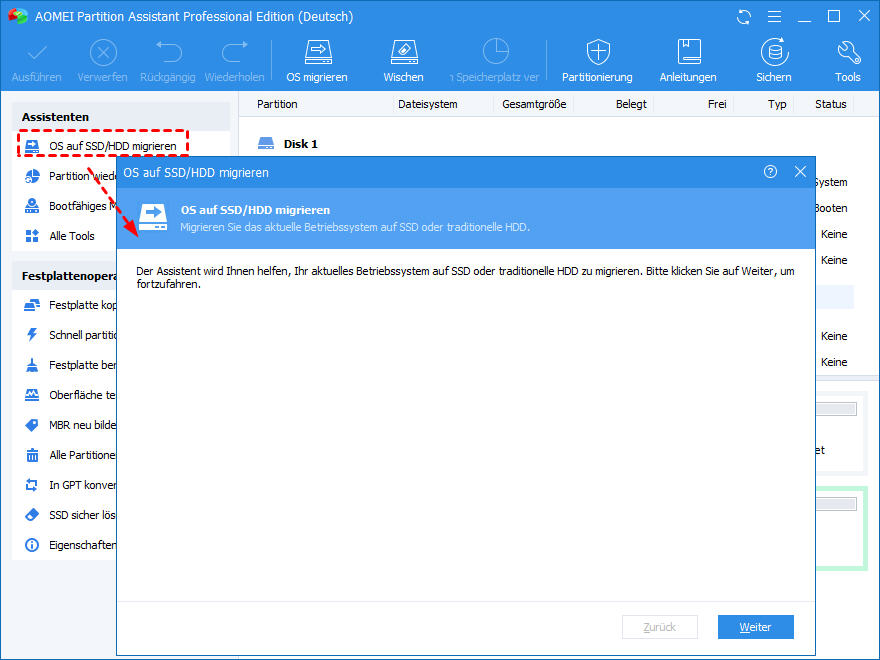The width and height of the screenshot is (880, 660).
Task: Click the Dateisystem column header
Action: [428, 104]
